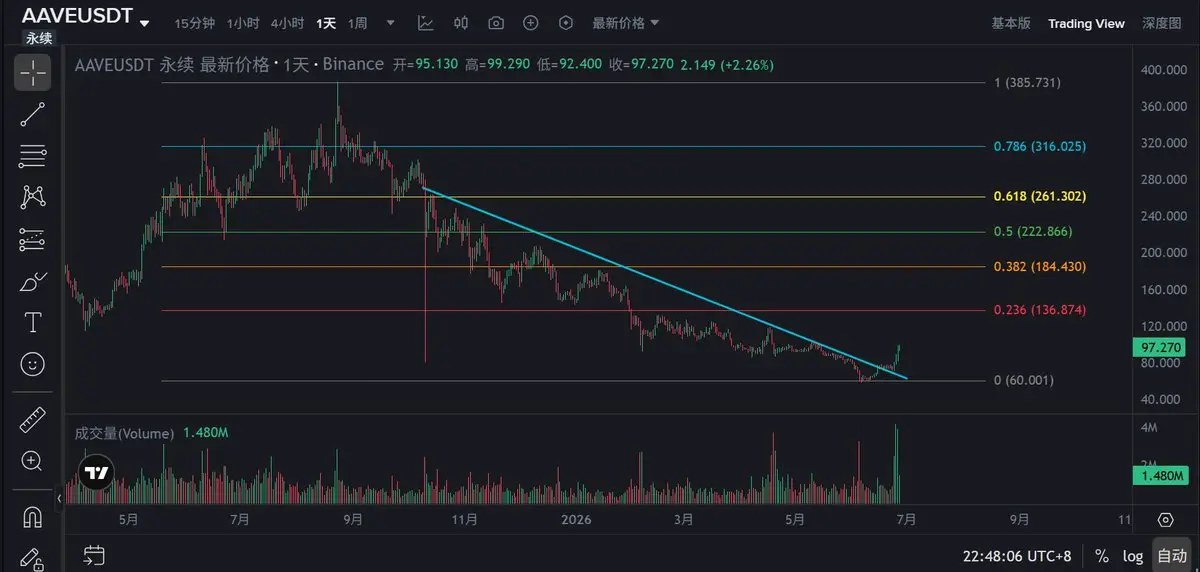
Task: Activate the zoom-in magnifier tool
Action: click(x=32, y=461)
